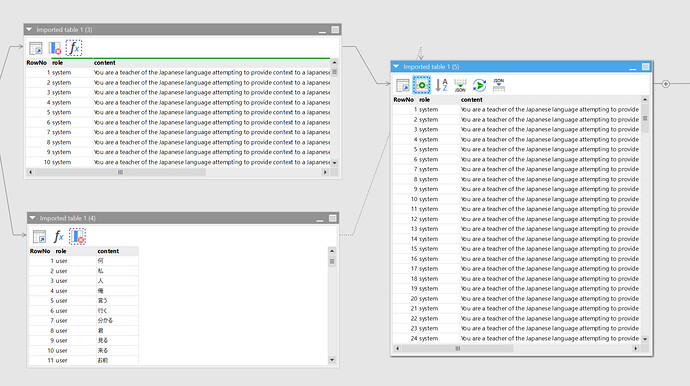Click the vertical scrollbar thumb in table (4)
Viewport: 690px width, 386px height.
332,261
